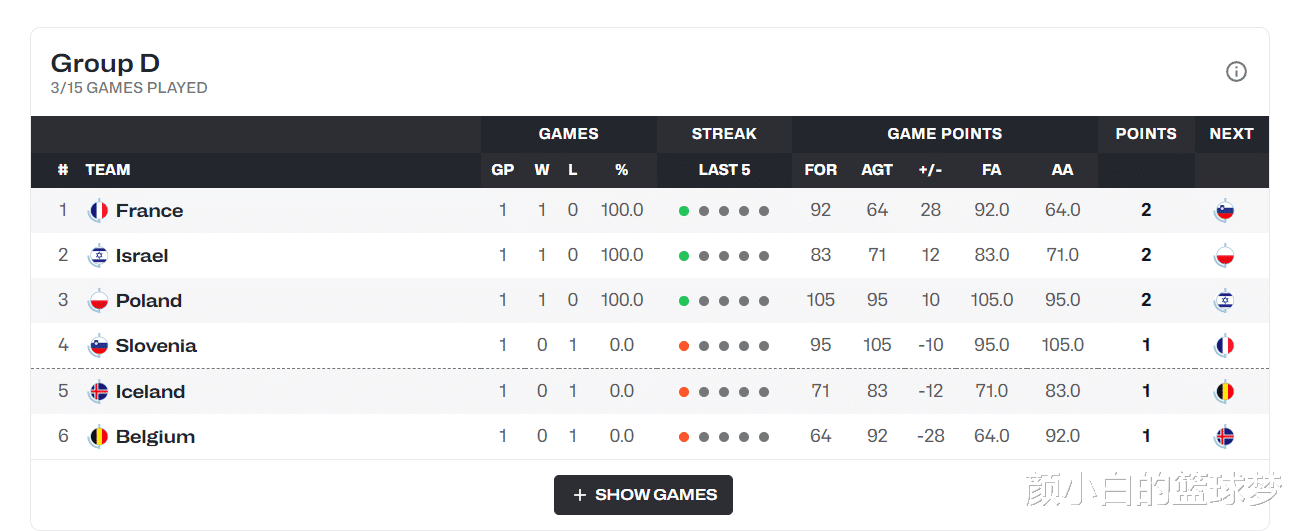Click Belgium's flag icon in team column

pyautogui.click(x=98, y=437)
